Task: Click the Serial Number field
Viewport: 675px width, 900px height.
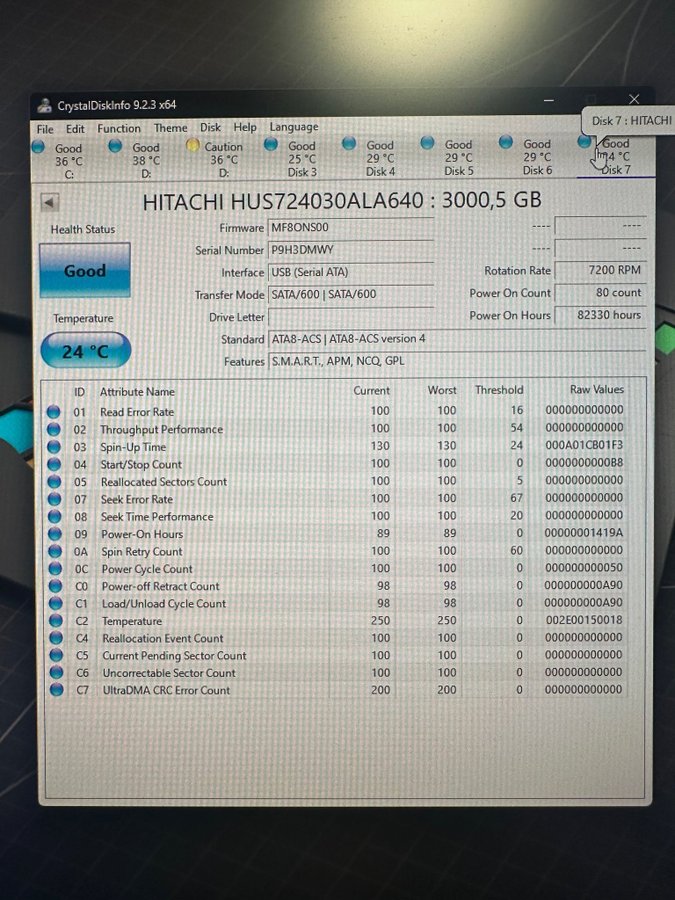Action: (x=350, y=250)
